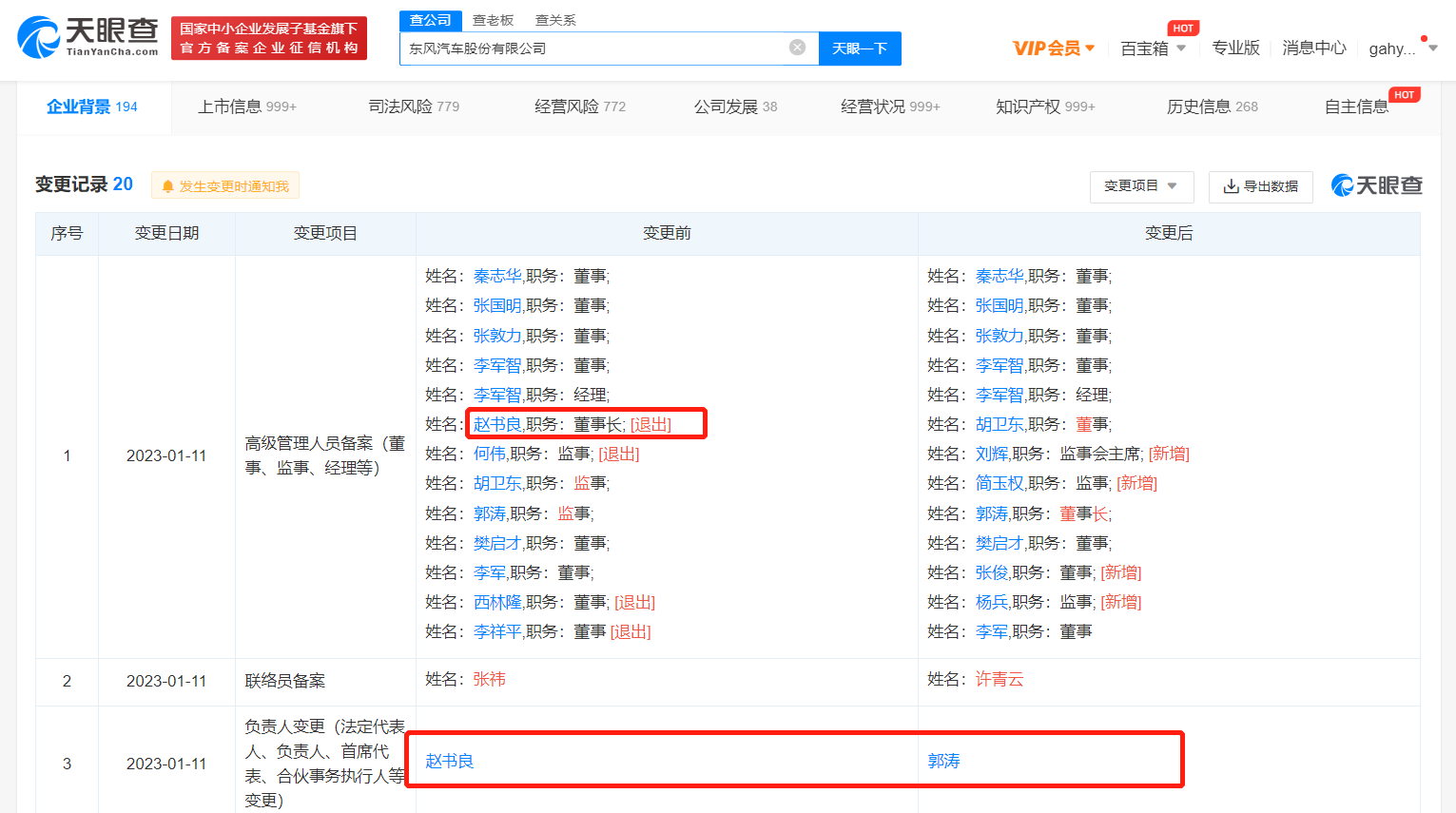Switch to the 查公司 search tab

[x=430, y=20]
